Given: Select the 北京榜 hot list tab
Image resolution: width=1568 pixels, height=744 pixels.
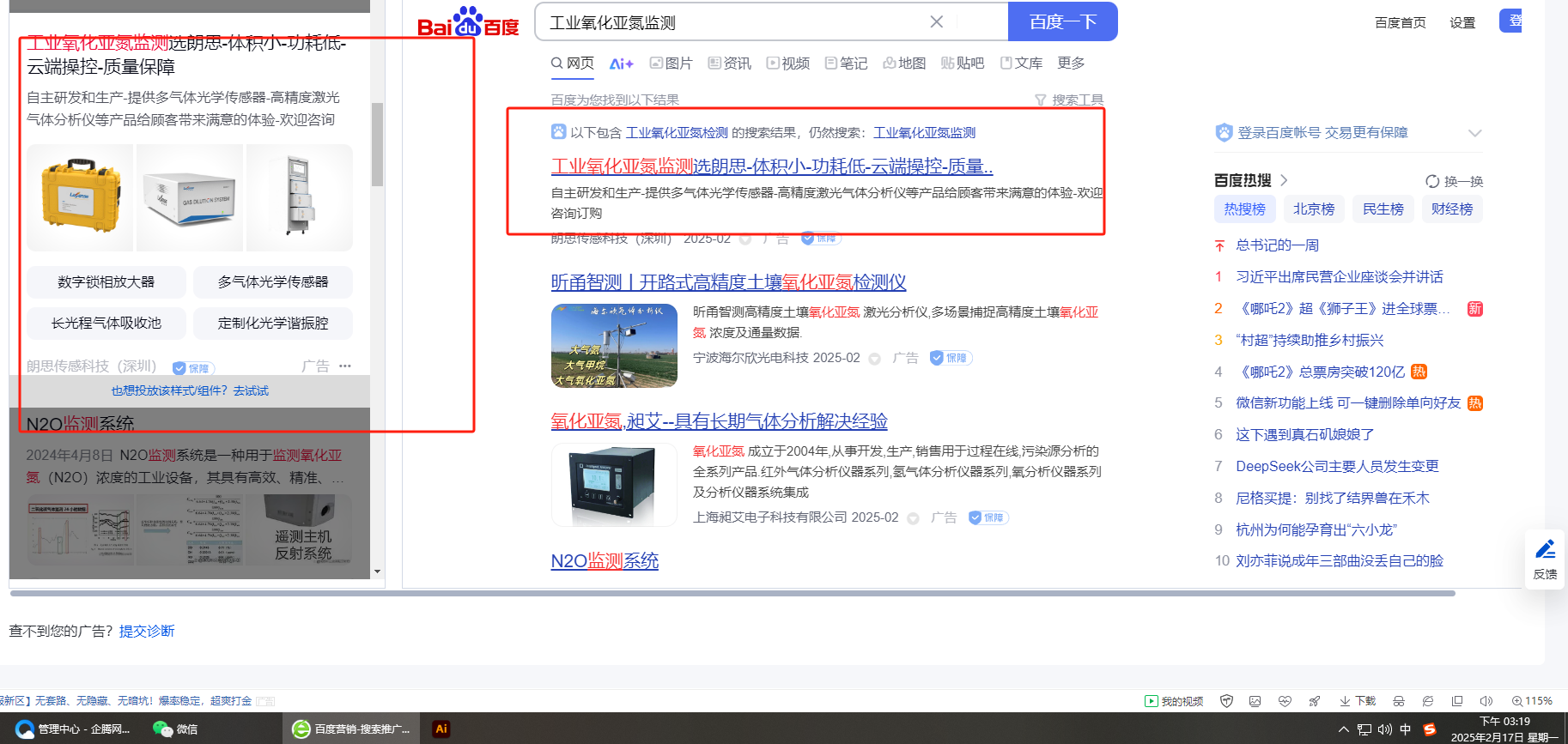Looking at the screenshot, I should [1314, 209].
